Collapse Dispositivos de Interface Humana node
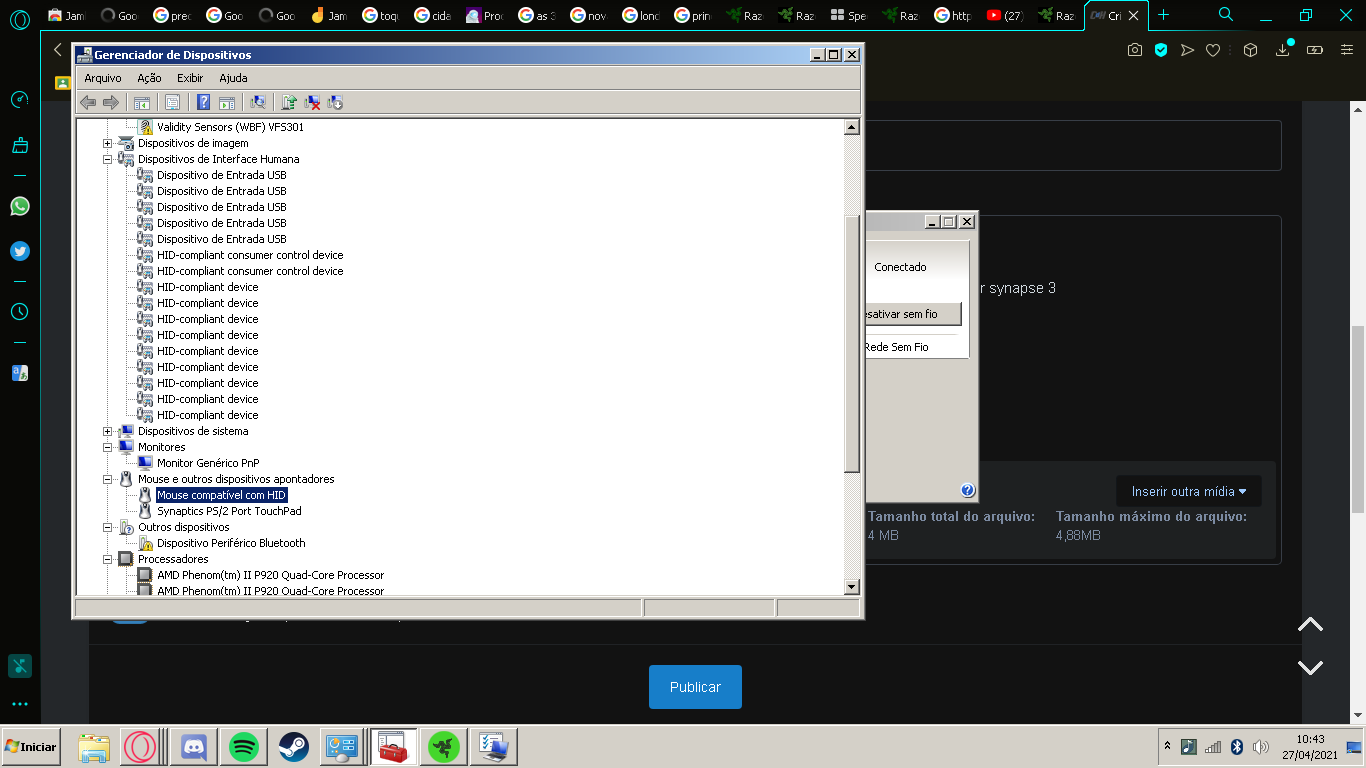The height and width of the screenshot is (768, 1366). coord(108,159)
